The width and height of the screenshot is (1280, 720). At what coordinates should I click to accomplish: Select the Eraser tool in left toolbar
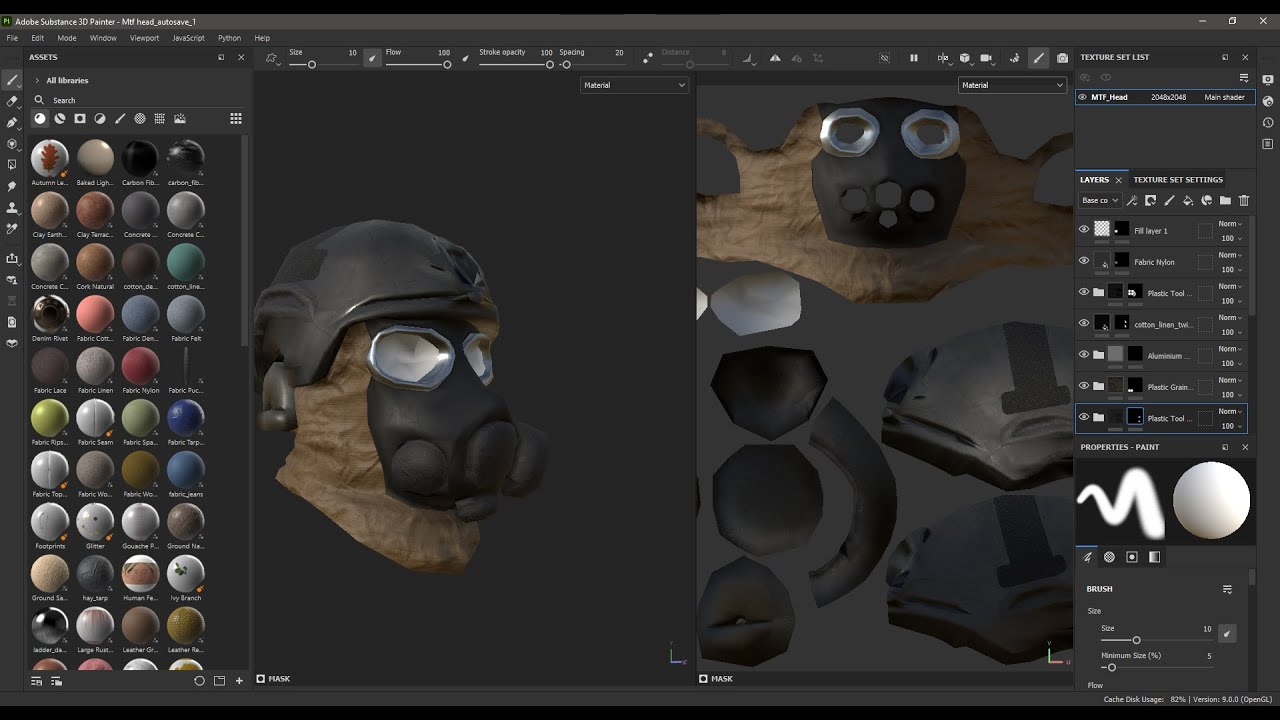coord(12,101)
